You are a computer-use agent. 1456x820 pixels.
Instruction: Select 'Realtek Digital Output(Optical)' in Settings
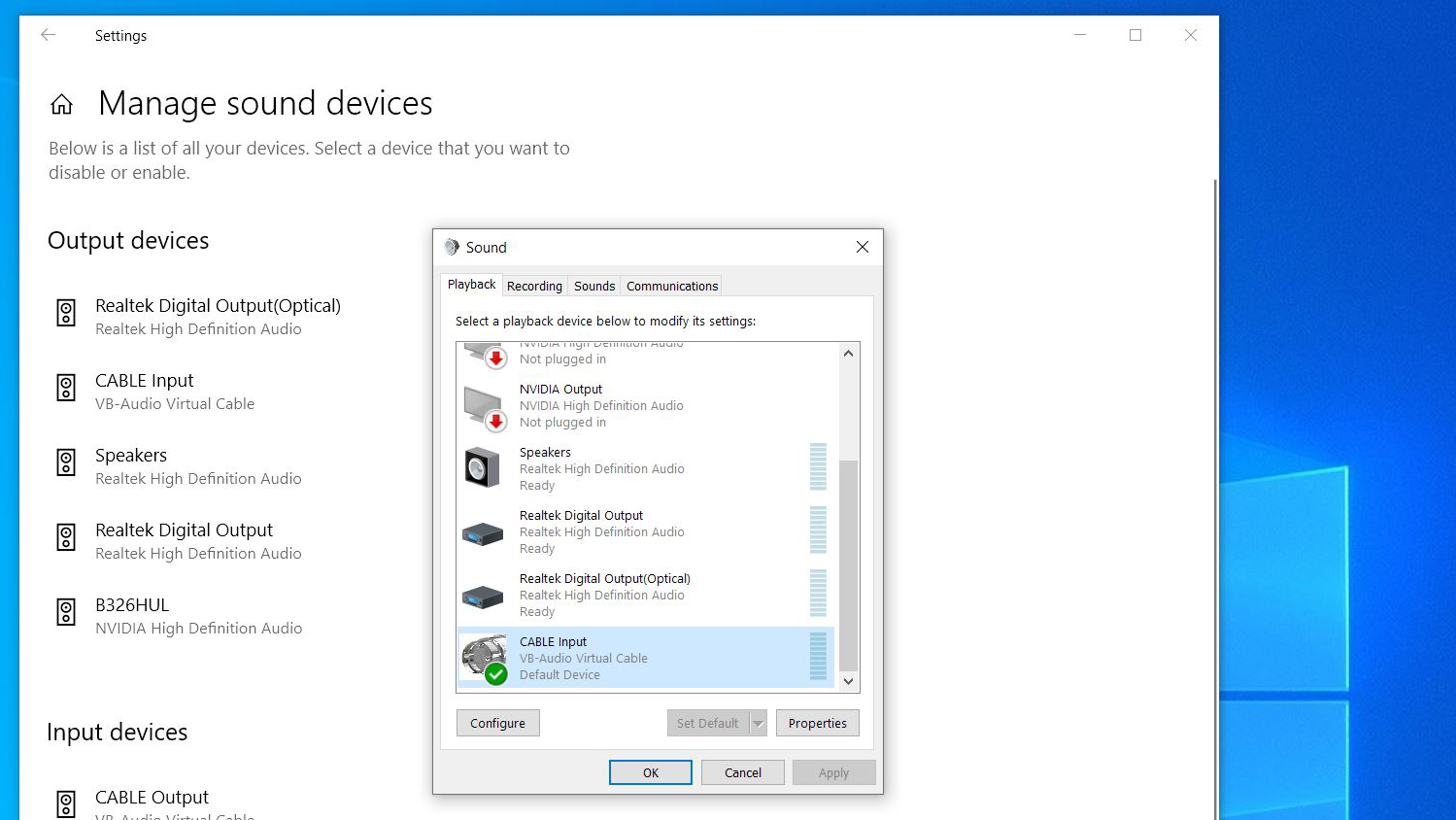[218, 305]
